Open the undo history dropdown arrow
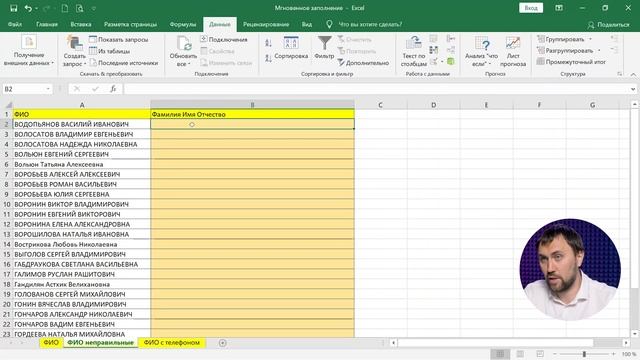The height and width of the screenshot is (360, 640). pyautogui.click(x=36, y=8)
